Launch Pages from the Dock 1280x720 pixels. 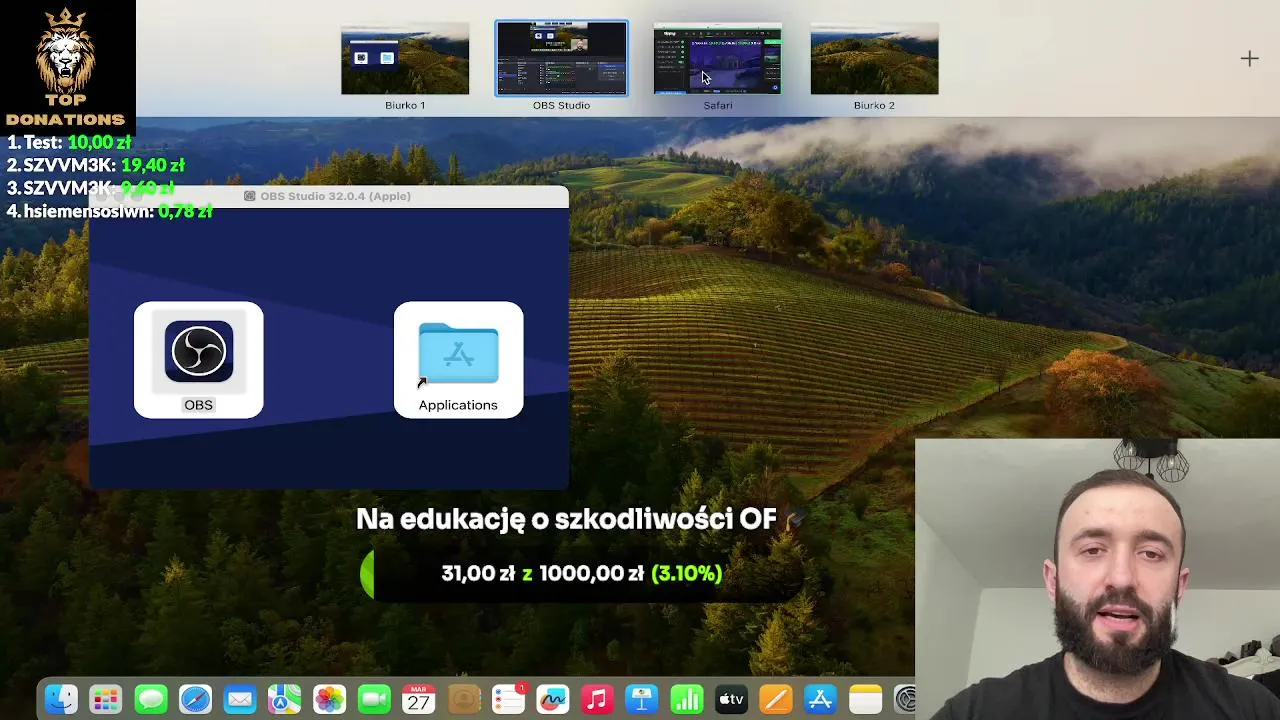tap(776, 699)
